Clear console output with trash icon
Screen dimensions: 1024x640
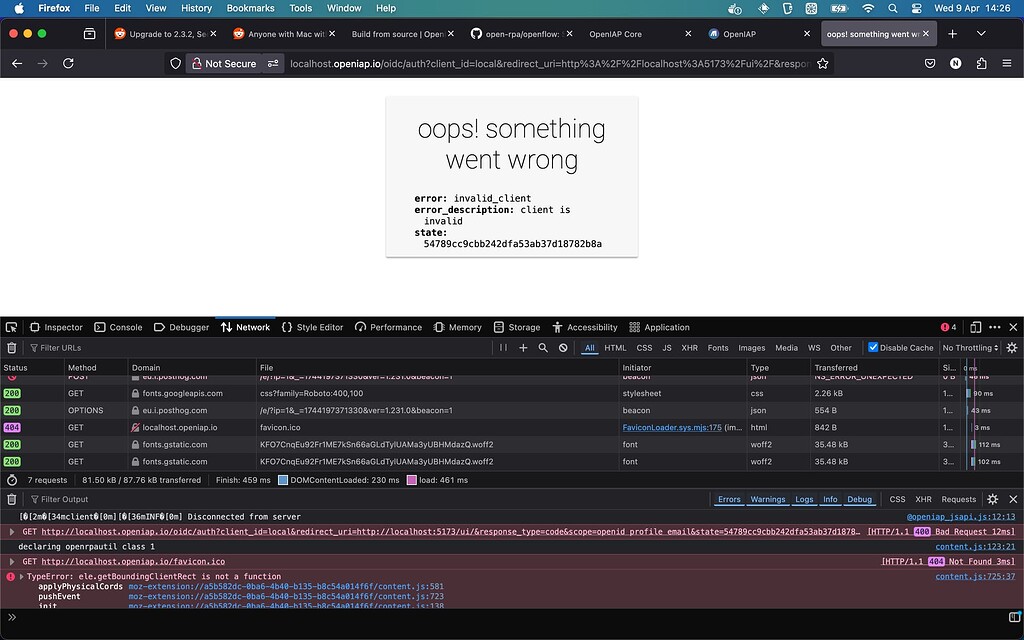click(x=11, y=499)
